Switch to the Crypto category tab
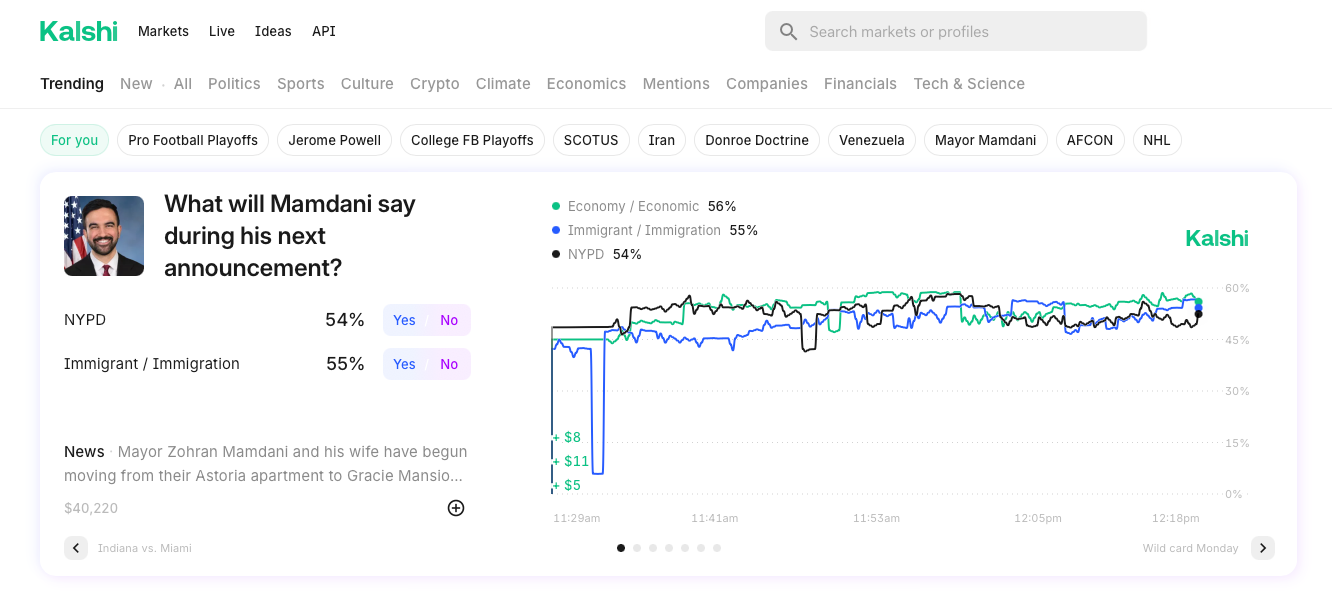This screenshot has width=1332, height=599. (434, 84)
